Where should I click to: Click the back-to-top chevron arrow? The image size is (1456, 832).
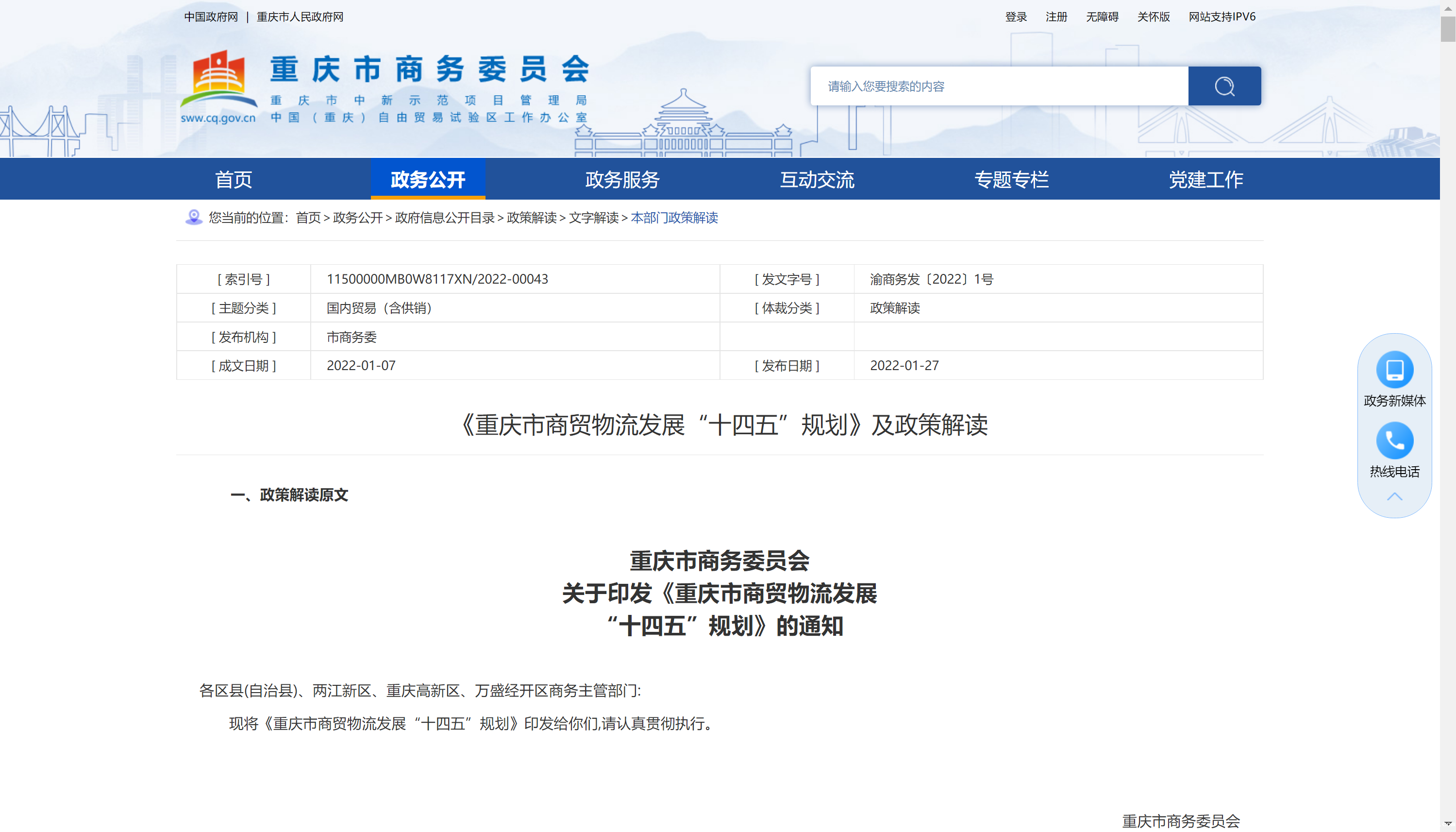click(1394, 496)
